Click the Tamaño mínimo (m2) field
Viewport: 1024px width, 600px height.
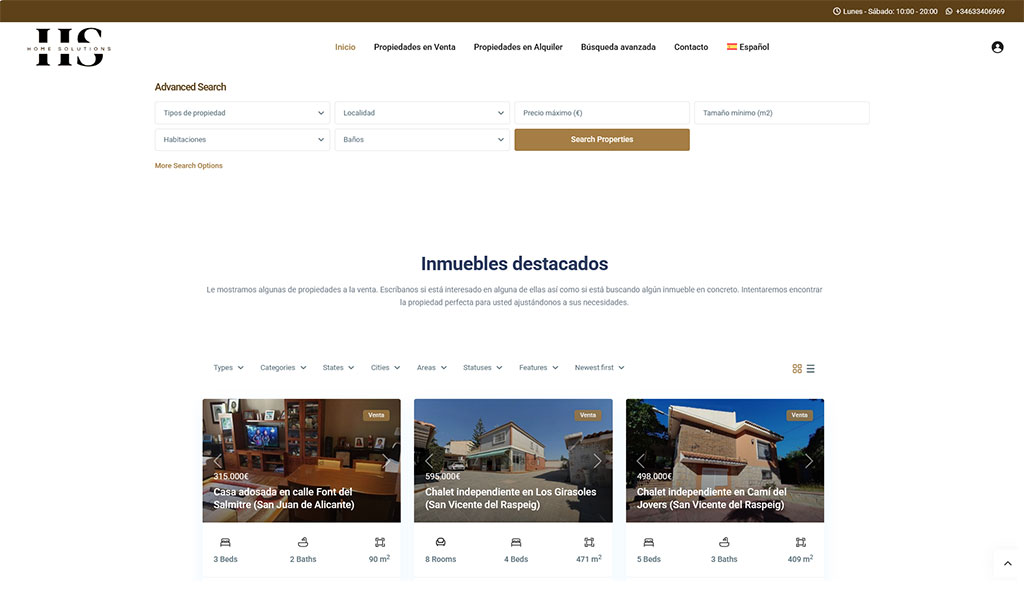point(782,113)
